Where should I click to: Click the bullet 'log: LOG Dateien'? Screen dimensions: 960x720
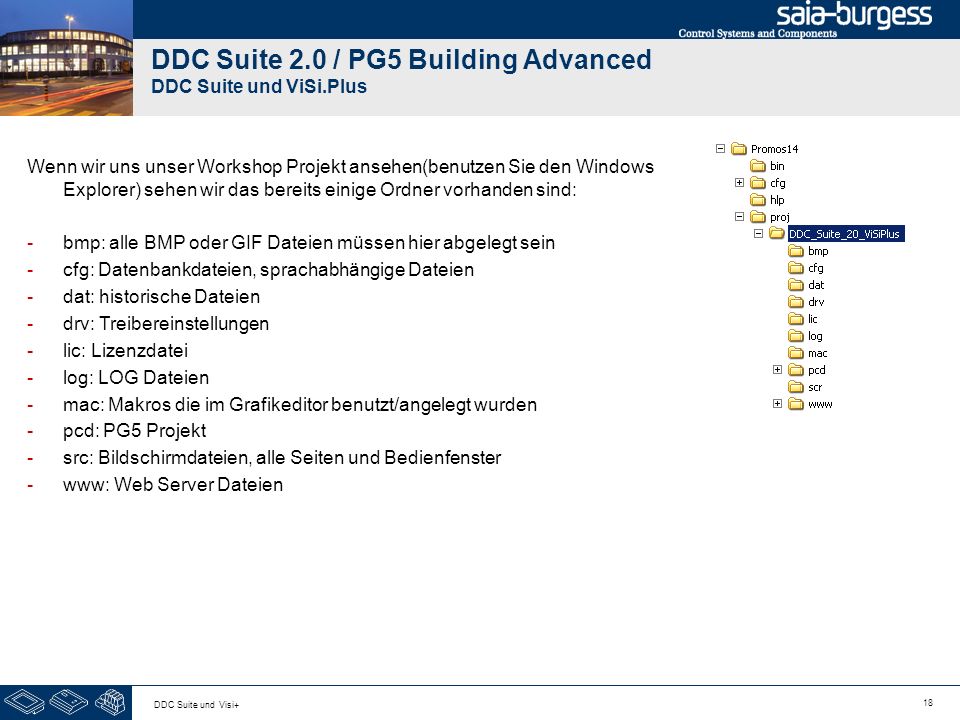click(x=135, y=377)
